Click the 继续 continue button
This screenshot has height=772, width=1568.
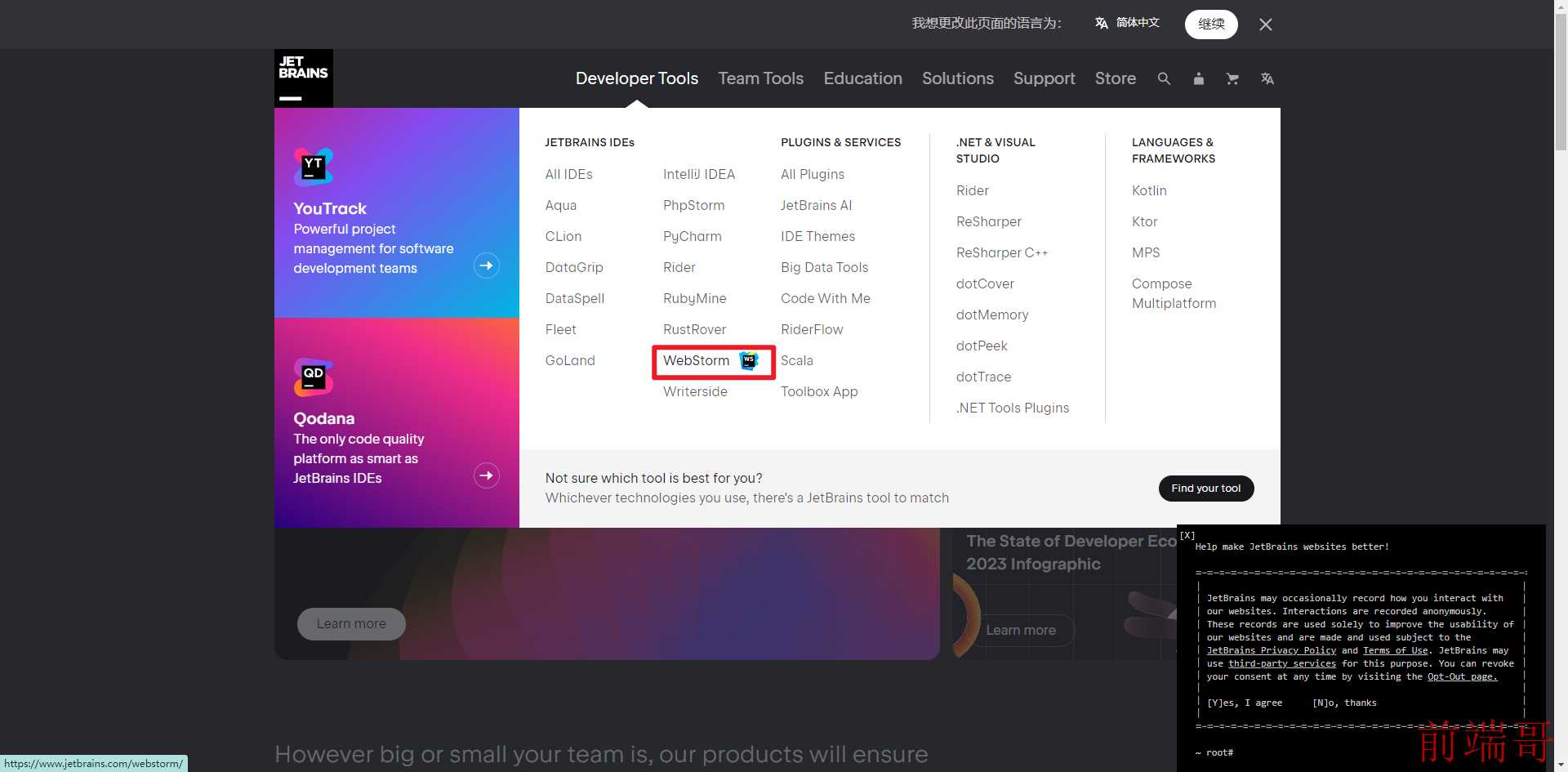click(x=1211, y=24)
